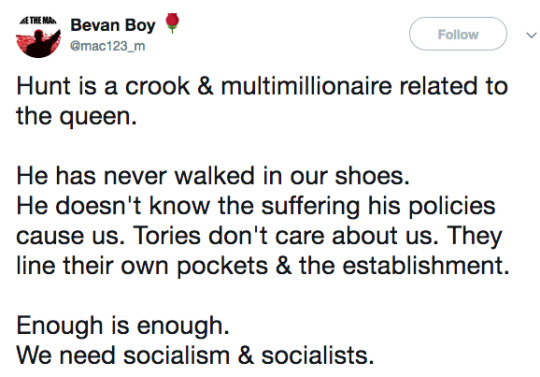Click the word "Tories"
The width and height of the screenshot is (540, 377).
[x=167, y=236]
